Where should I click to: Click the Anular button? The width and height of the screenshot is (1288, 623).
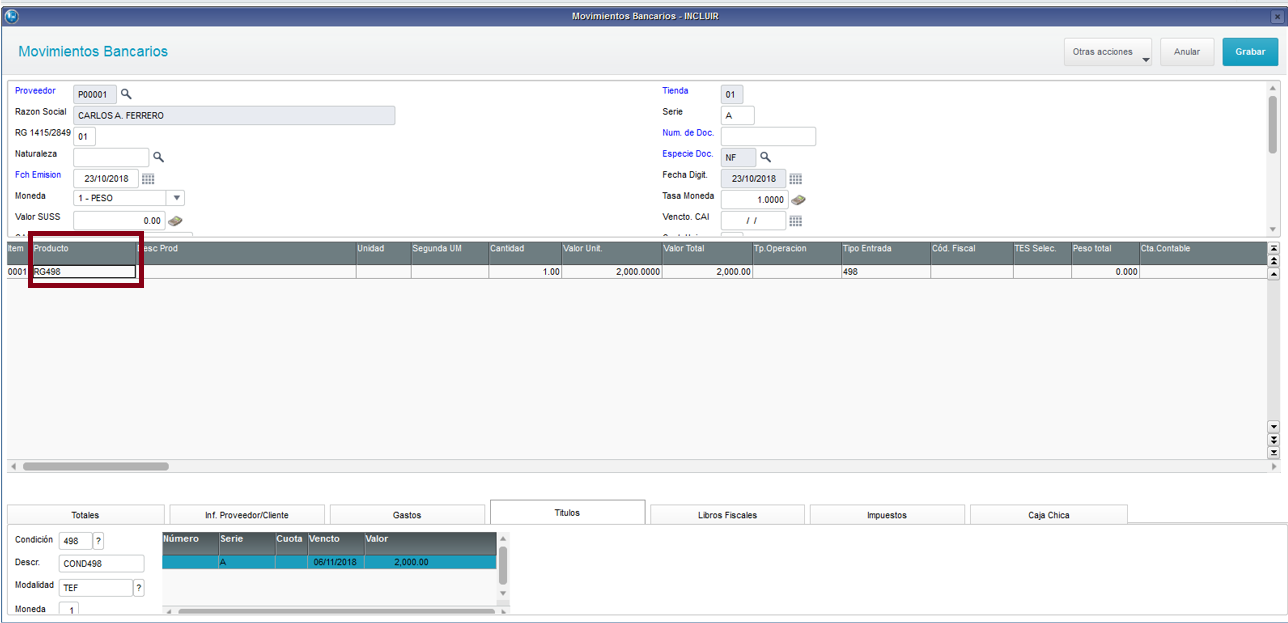click(1187, 52)
